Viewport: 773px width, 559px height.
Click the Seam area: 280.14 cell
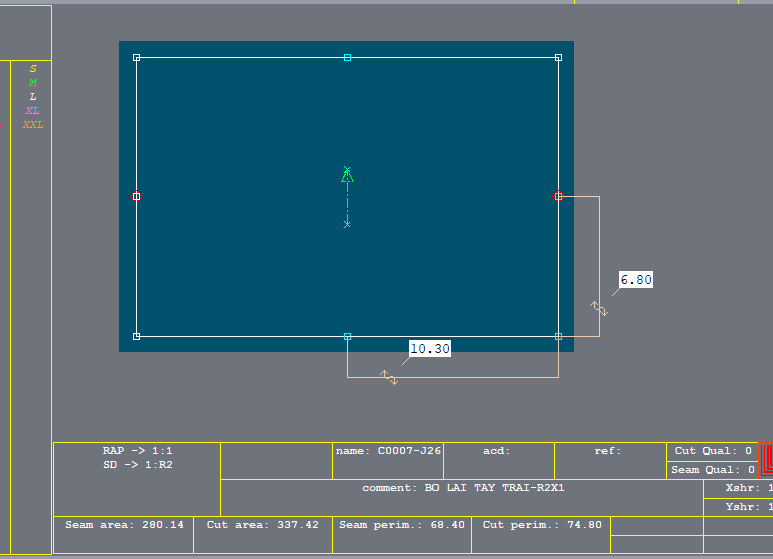click(124, 535)
